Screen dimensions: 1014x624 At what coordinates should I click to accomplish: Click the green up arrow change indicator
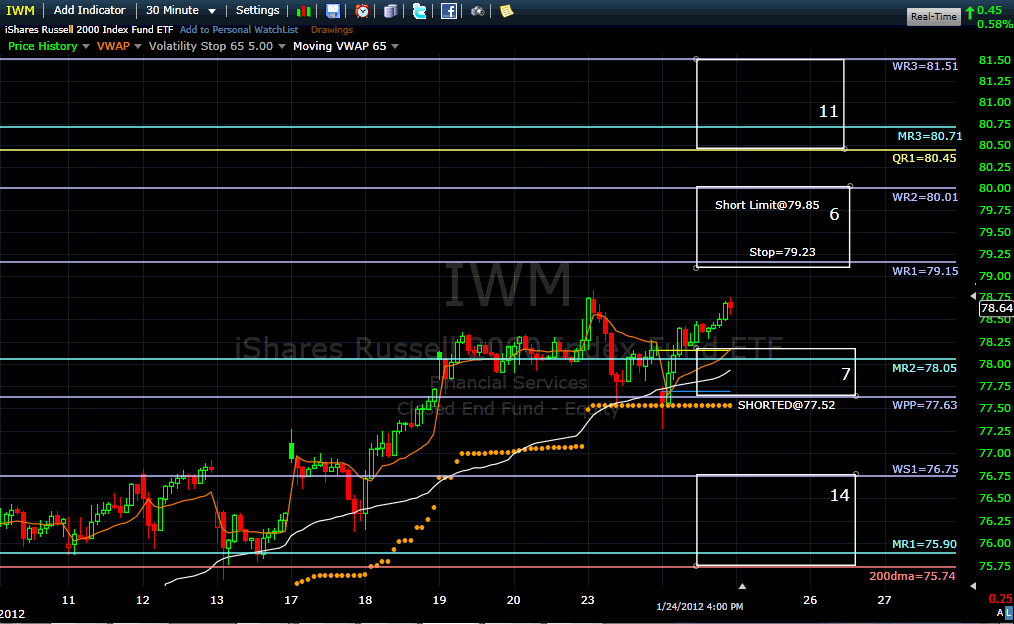pyautogui.click(x=969, y=12)
